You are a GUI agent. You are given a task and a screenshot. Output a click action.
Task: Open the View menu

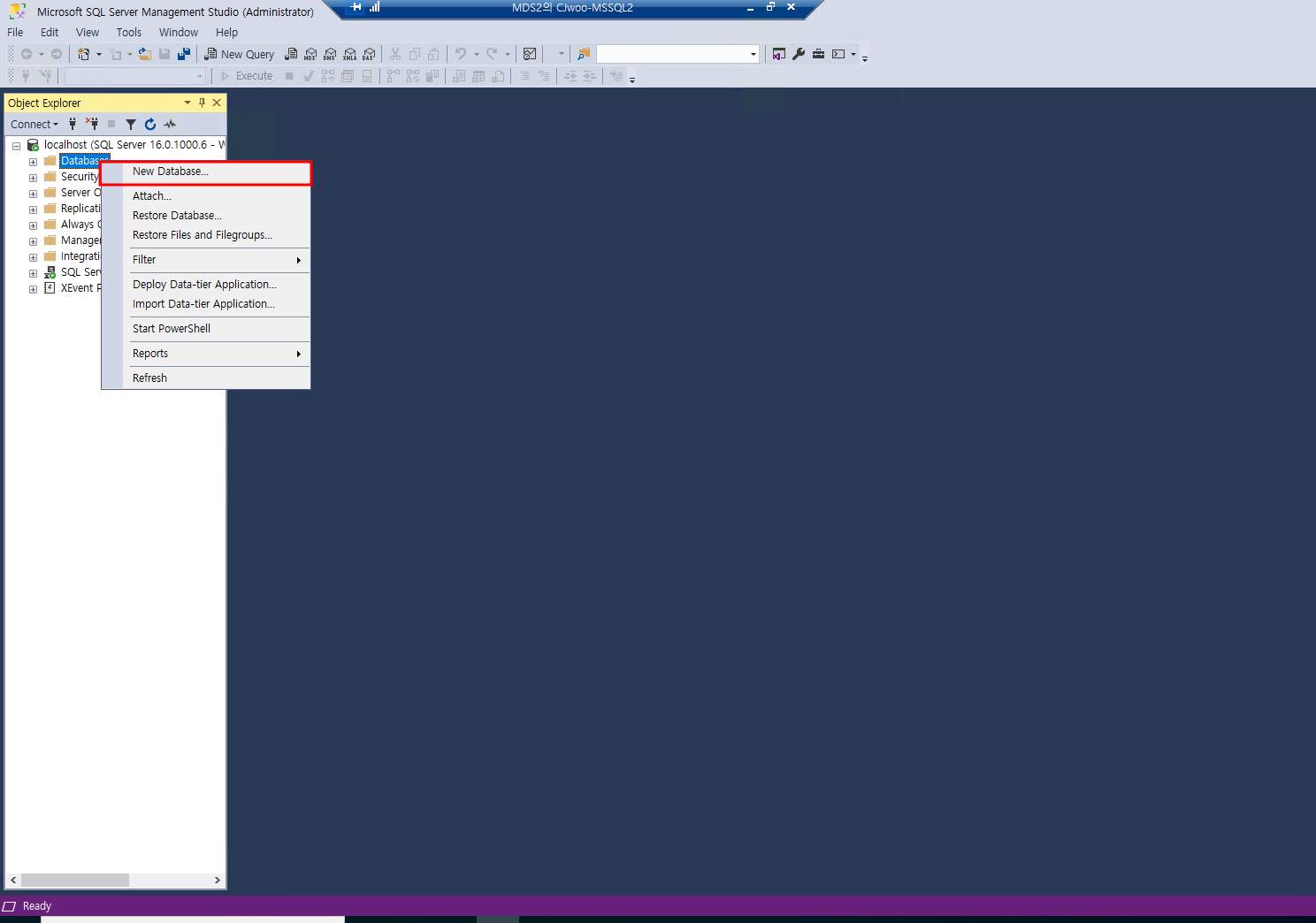pos(88,32)
